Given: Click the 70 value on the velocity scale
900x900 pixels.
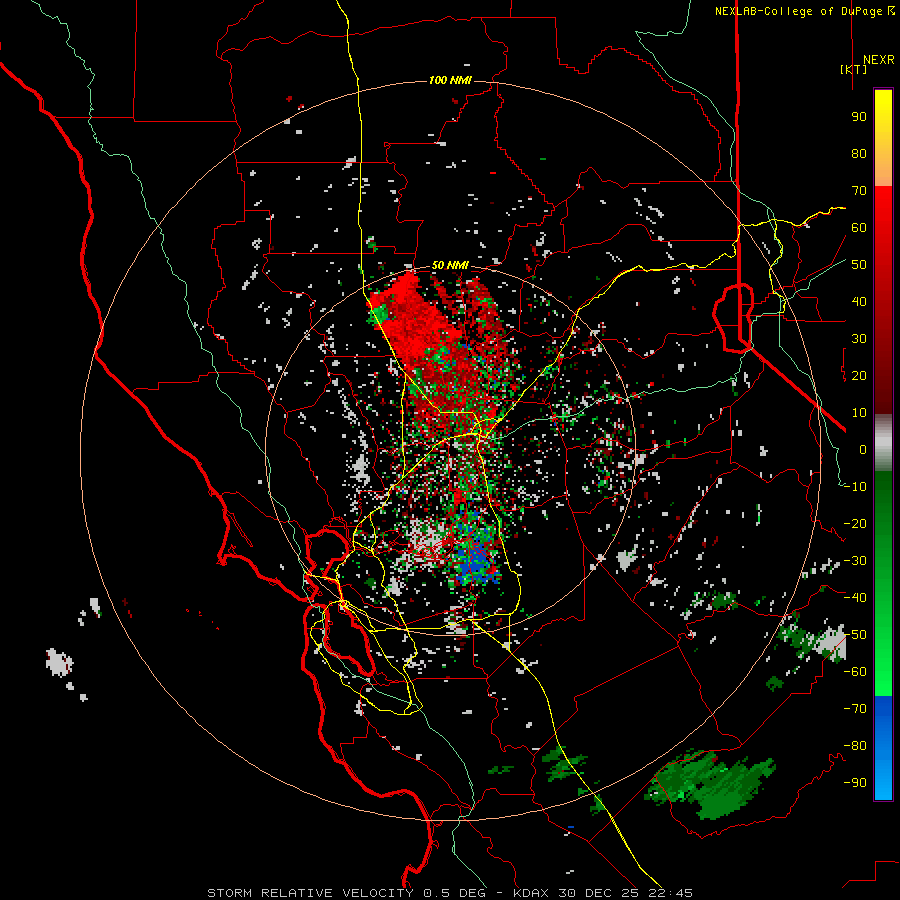Looking at the screenshot, I should (859, 191).
